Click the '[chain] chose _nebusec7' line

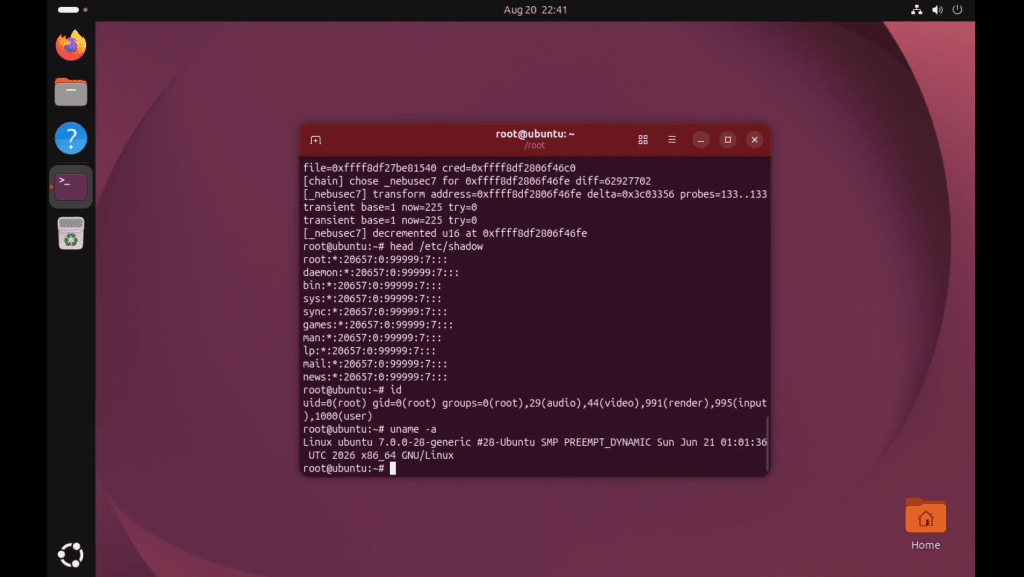477,181
